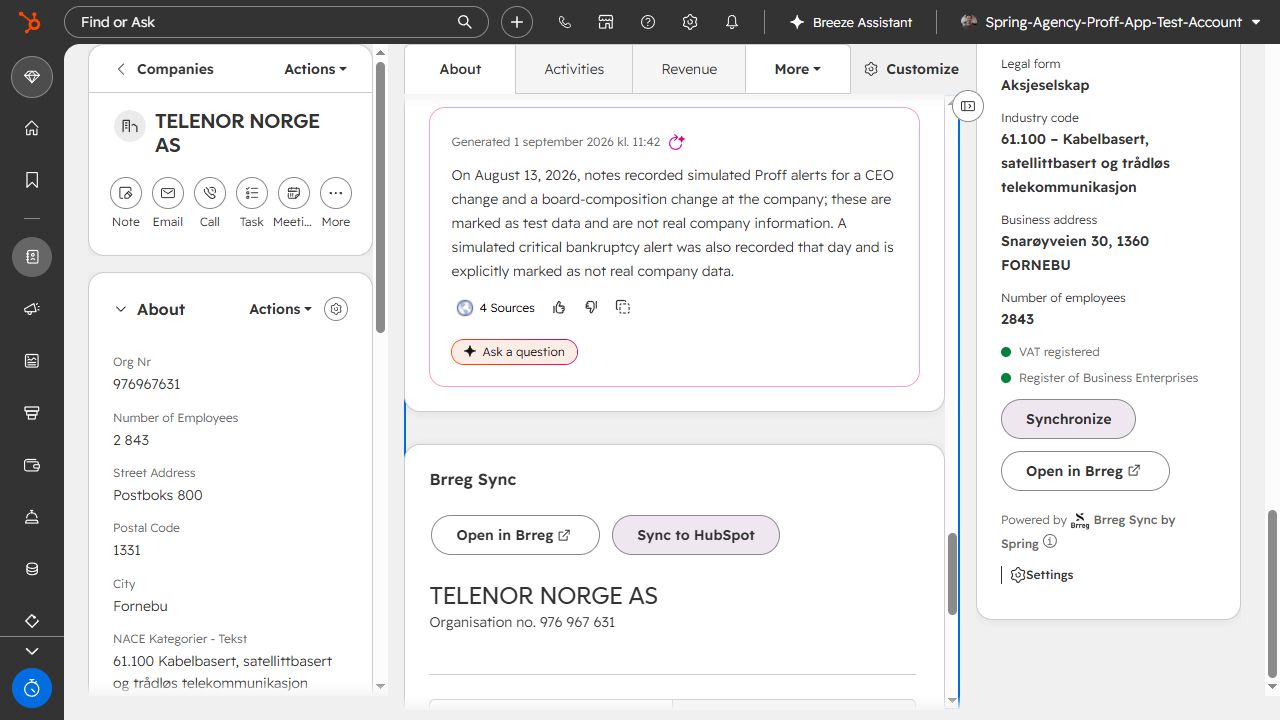Click Customize tabs button
The image size is (1280, 720).
(x=911, y=69)
